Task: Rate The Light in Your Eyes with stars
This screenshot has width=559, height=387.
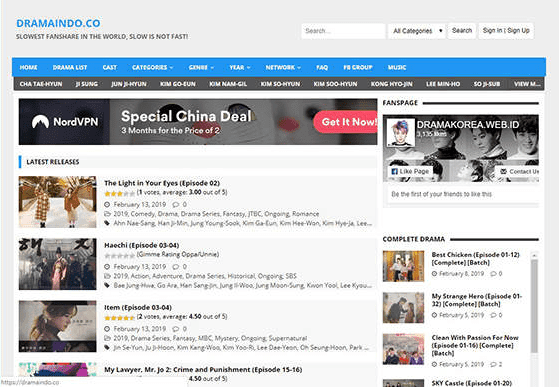Action: [119, 194]
